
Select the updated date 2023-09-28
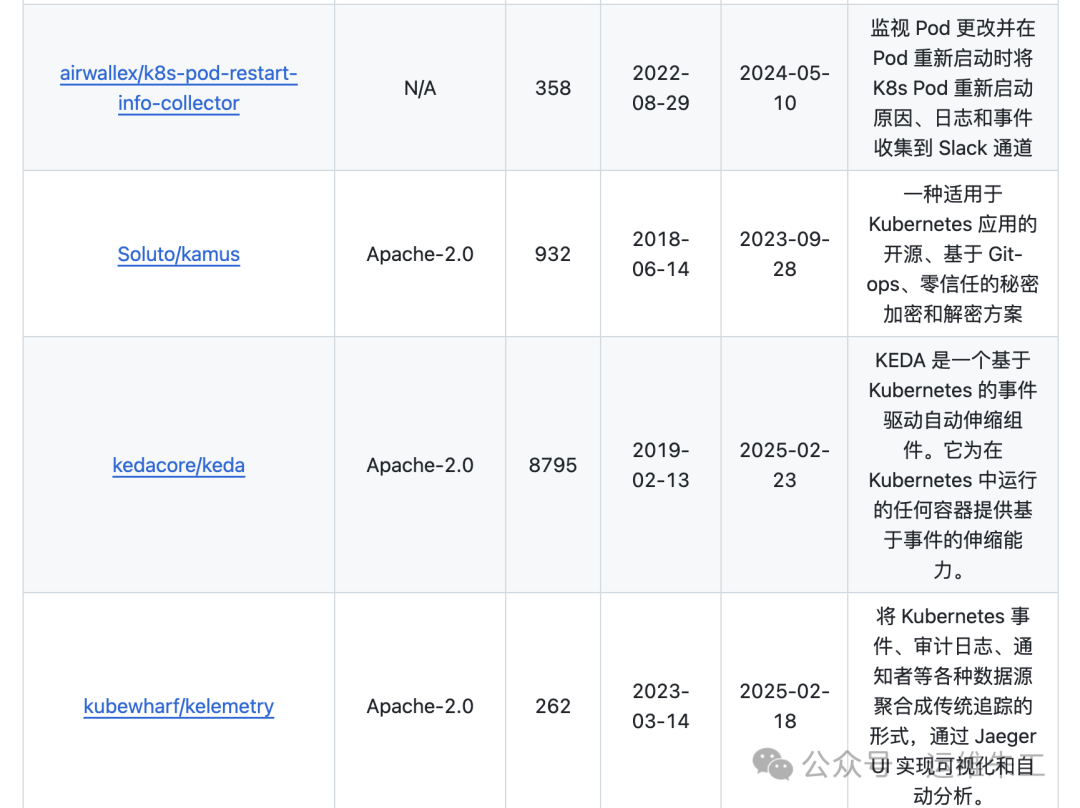click(785, 254)
